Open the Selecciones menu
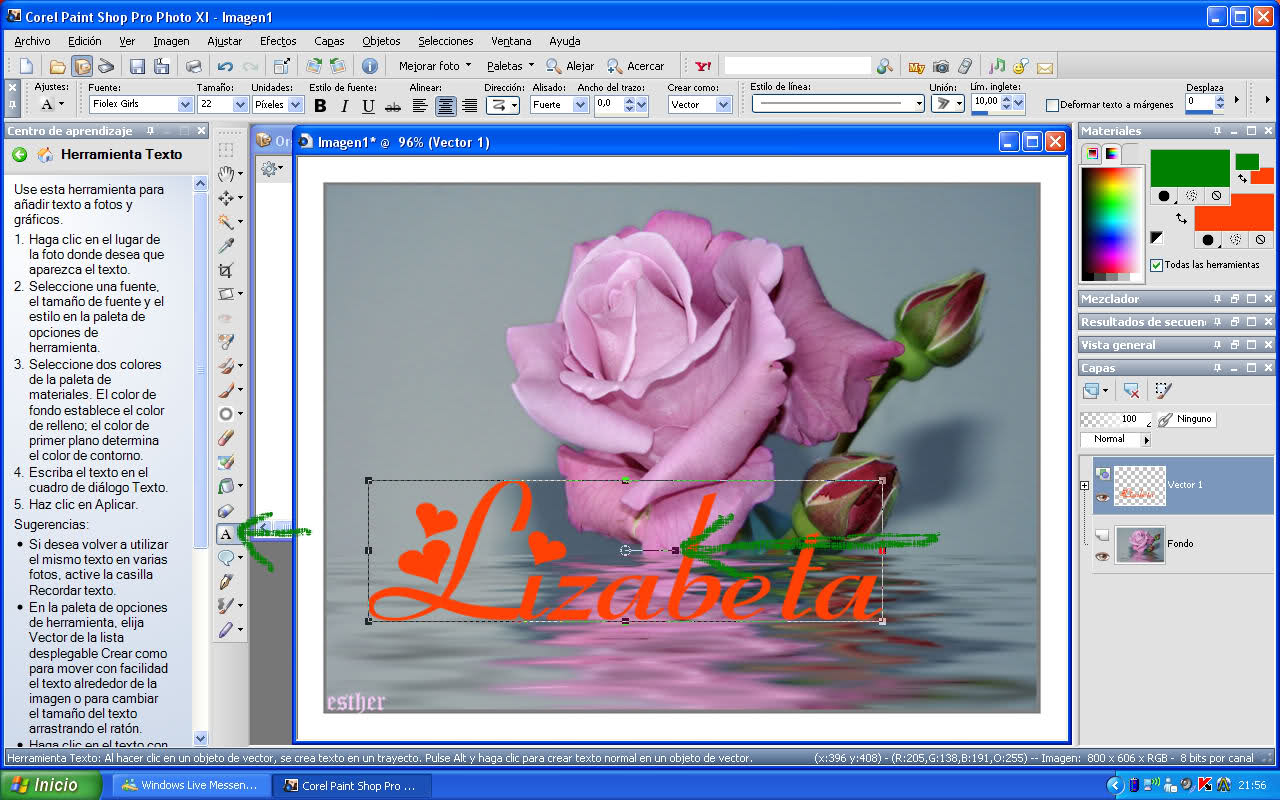 446,41
